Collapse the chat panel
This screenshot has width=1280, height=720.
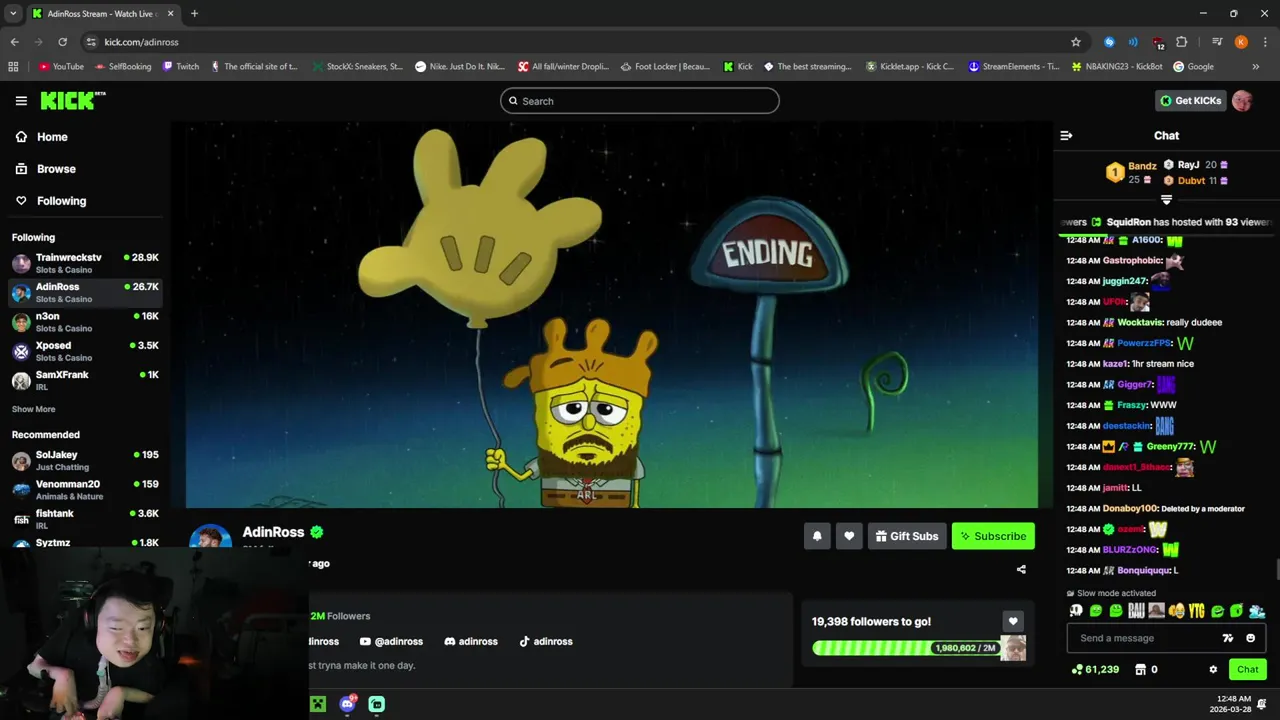coord(1066,136)
